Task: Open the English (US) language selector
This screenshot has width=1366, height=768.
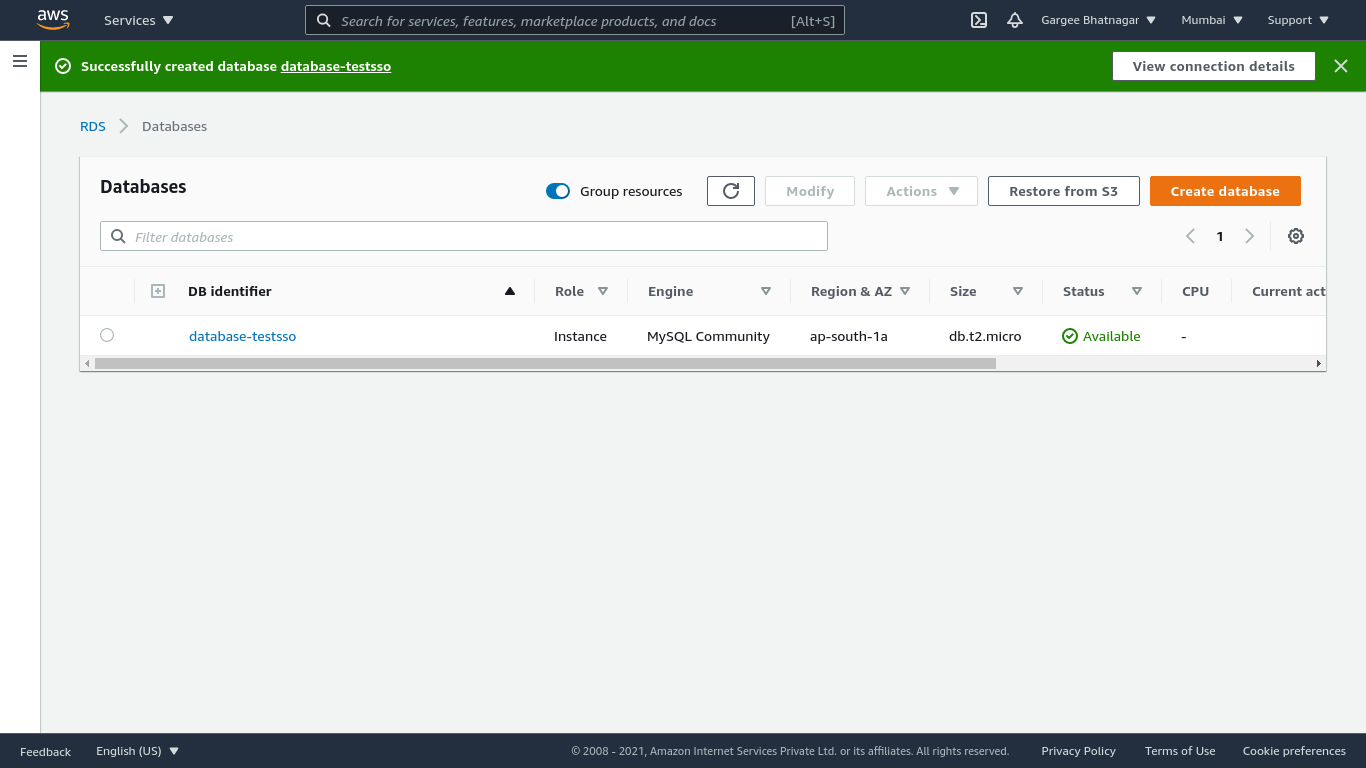Action: point(138,751)
